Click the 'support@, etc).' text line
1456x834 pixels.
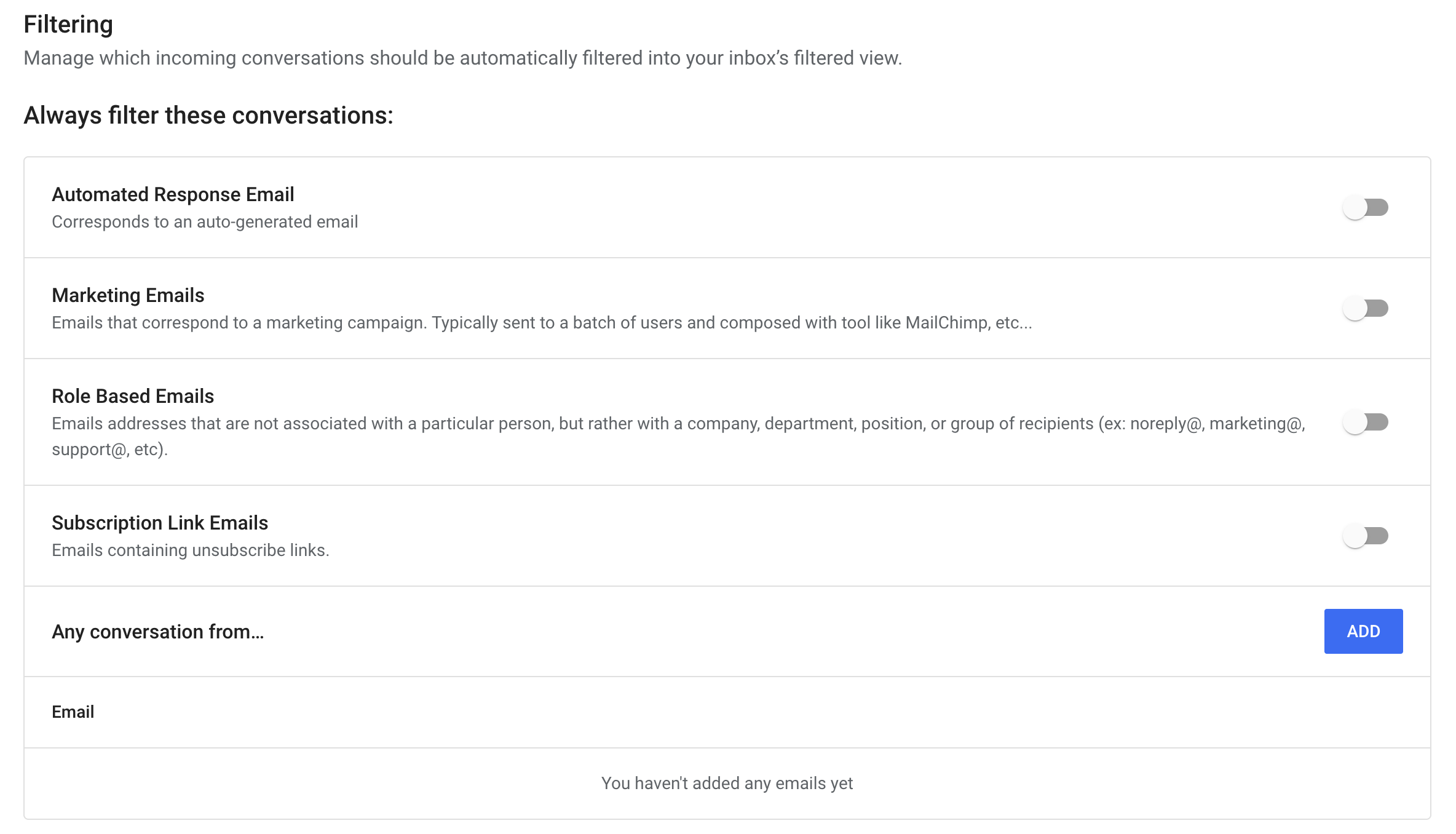tap(109, 450)
